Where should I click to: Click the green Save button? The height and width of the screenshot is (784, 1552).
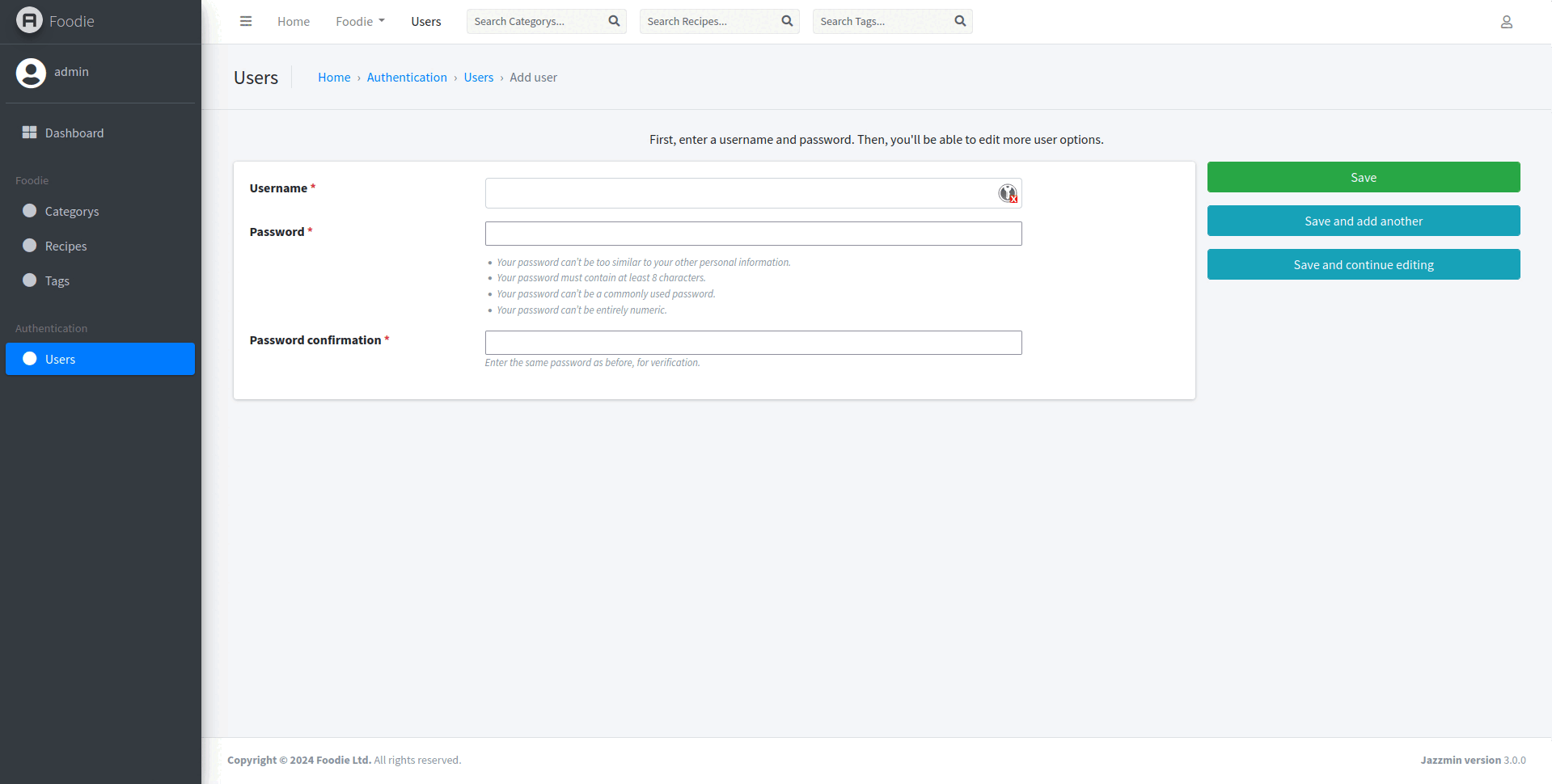[x=1364, y=177]
